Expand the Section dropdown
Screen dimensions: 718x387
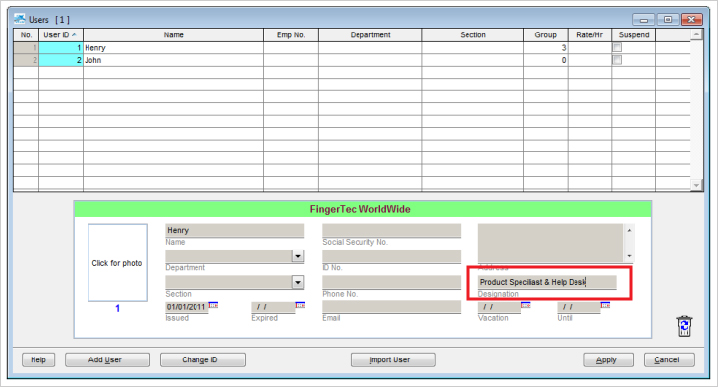pos(298,282)
